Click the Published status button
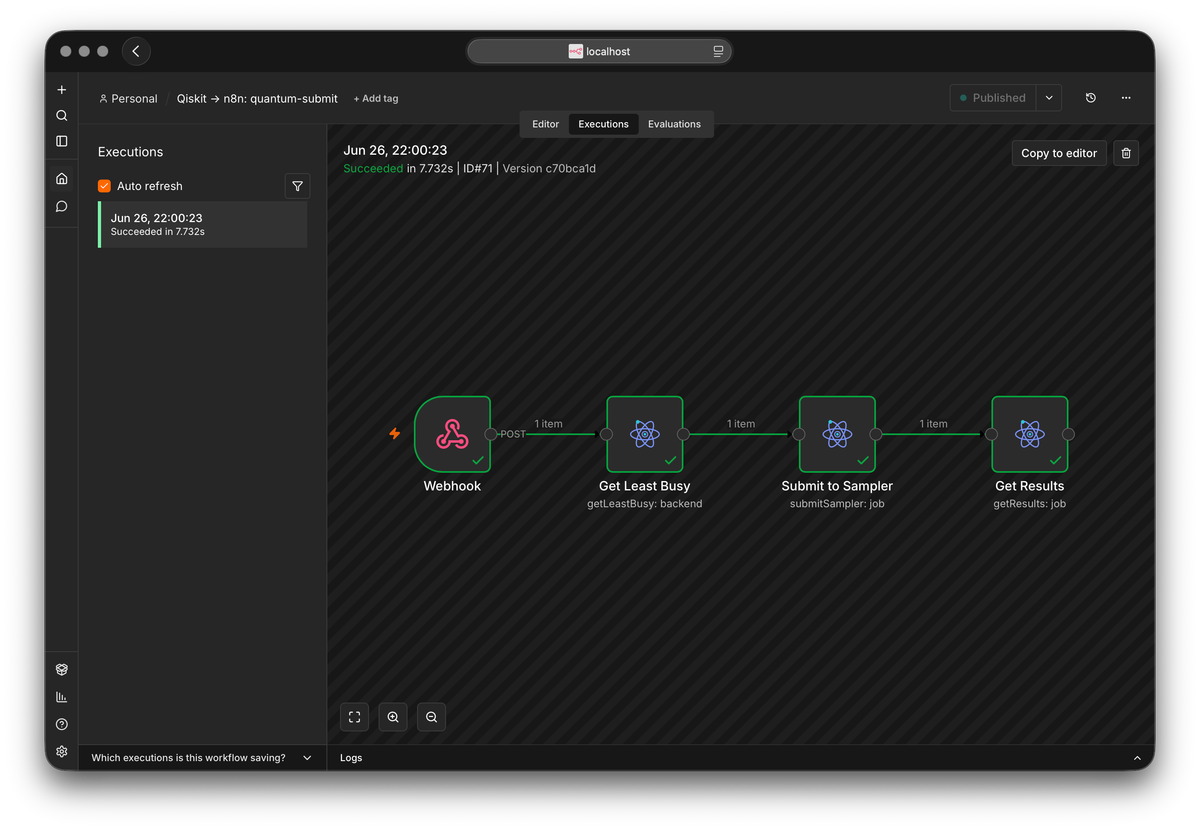The width and height of the screenshot is (1200, 830). (993, 98)
